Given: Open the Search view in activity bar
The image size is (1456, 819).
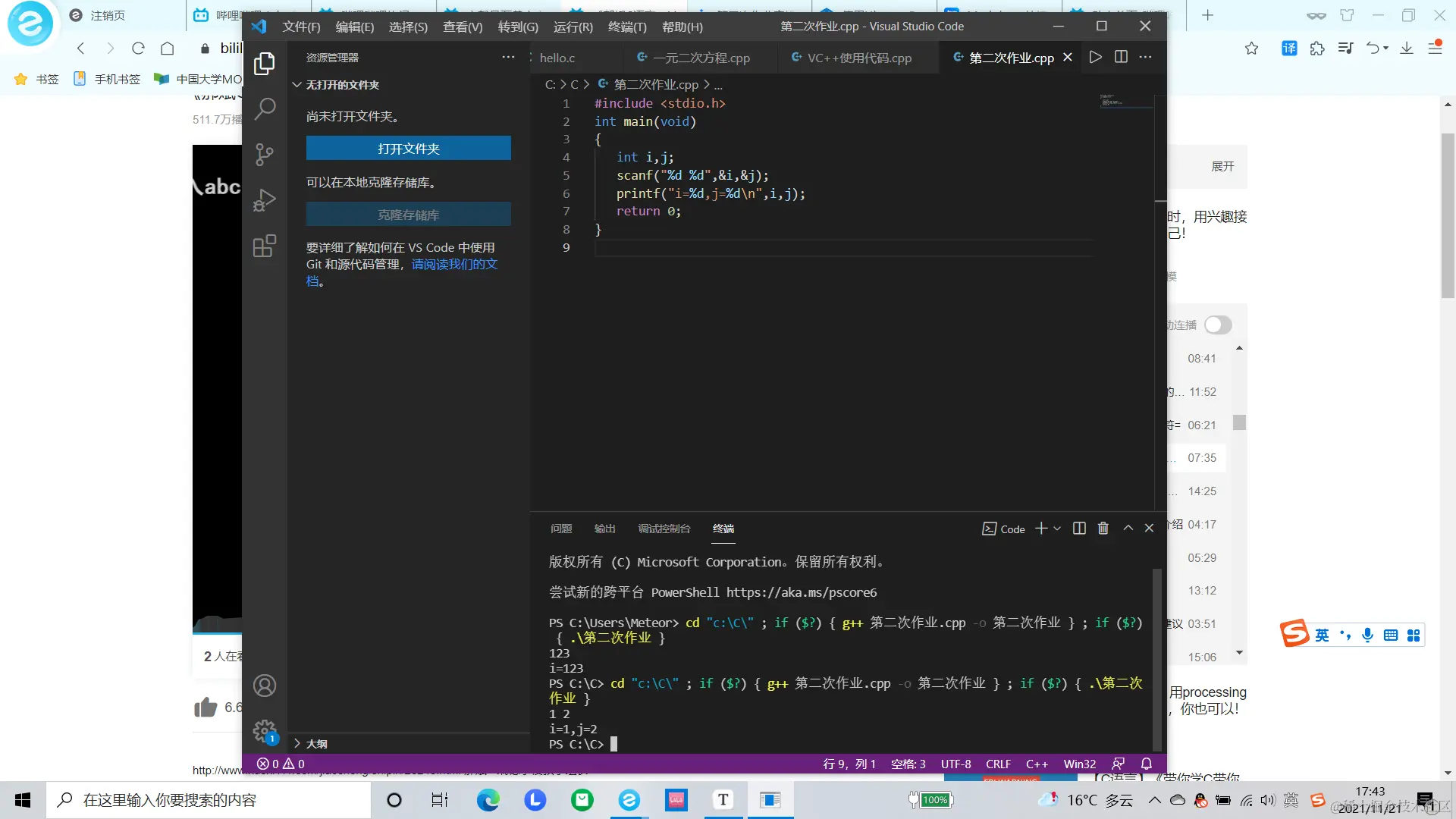Looking at the screenshot, I should pos(264,109).
